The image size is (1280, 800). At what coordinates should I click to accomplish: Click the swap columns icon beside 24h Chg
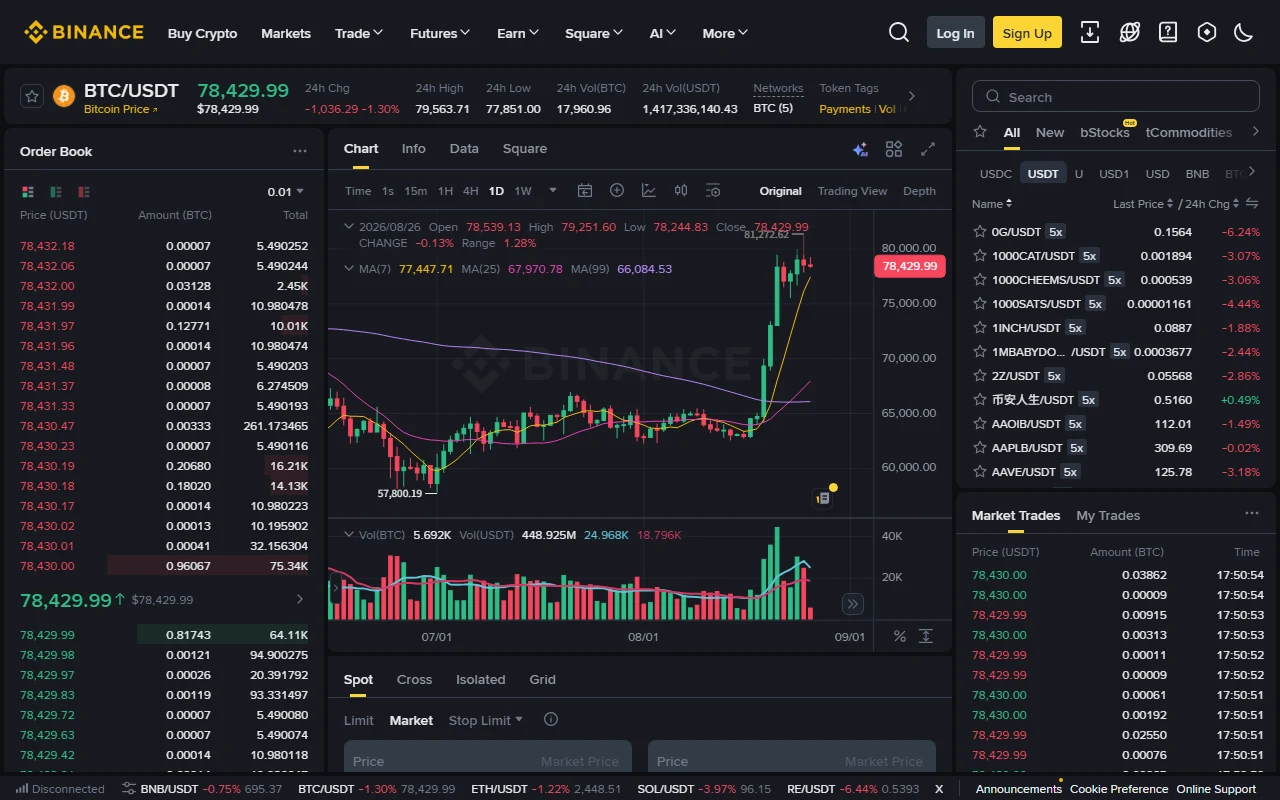tap(1250, 203)
